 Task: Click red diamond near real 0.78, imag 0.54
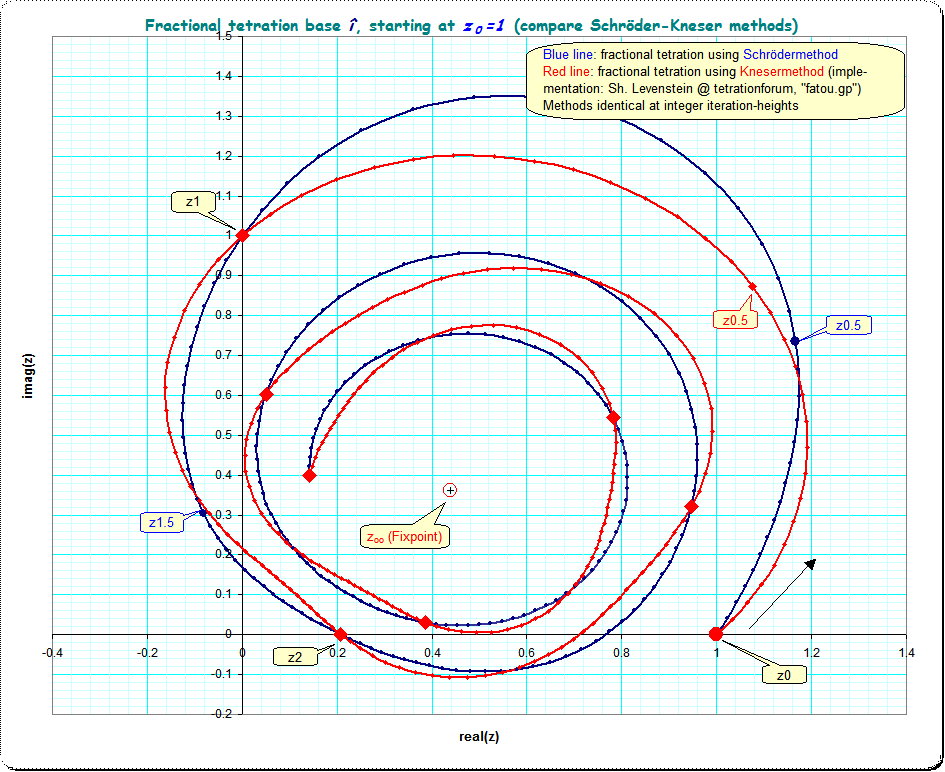[x=614, y=418]
